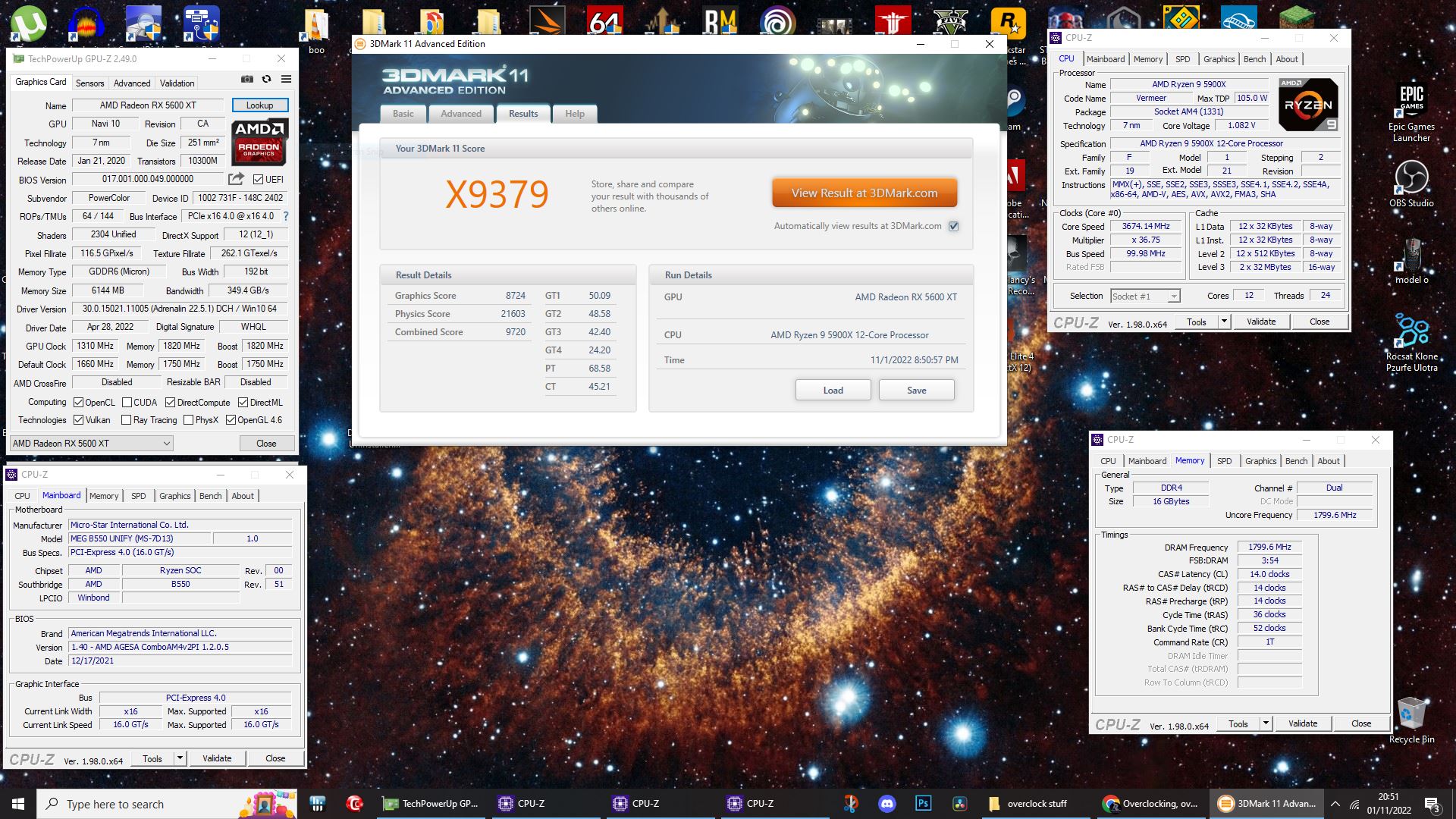Open Audacity desktop shortcut
This screenshot has width=1456, height=819.
click(86, 23)
